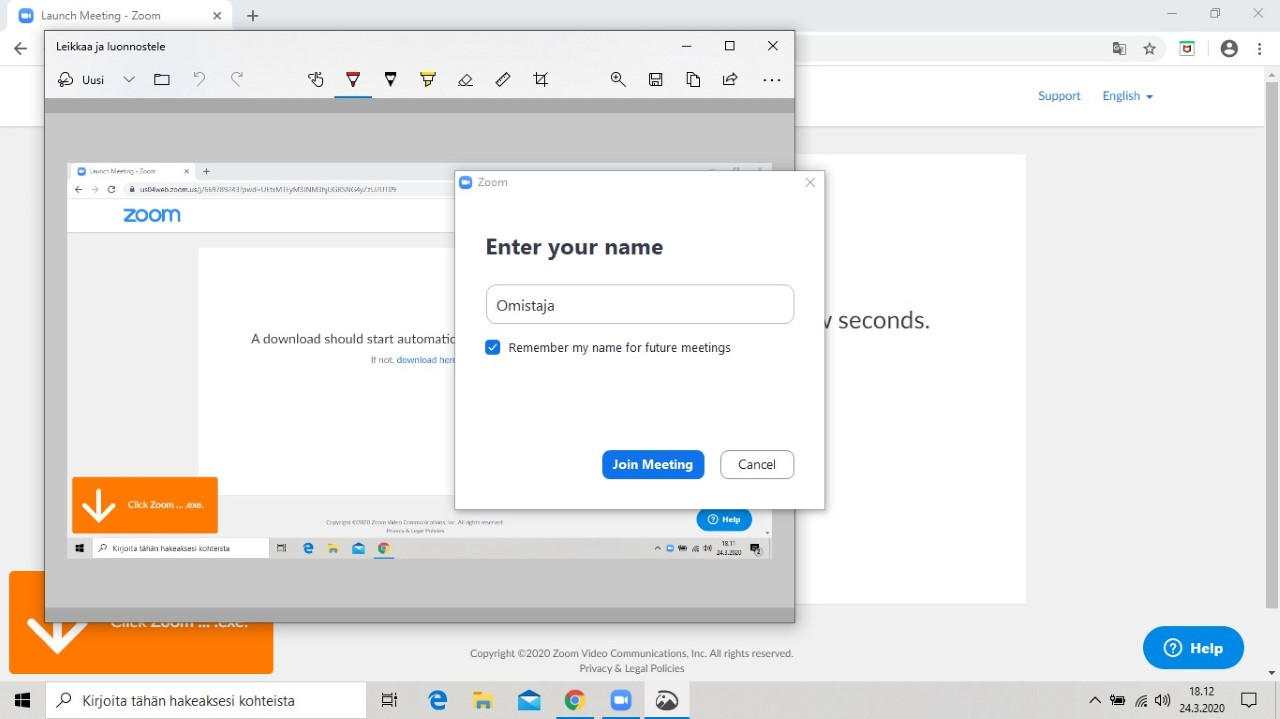
Task: Select the image crop tool
Action: tap(541, 80)
